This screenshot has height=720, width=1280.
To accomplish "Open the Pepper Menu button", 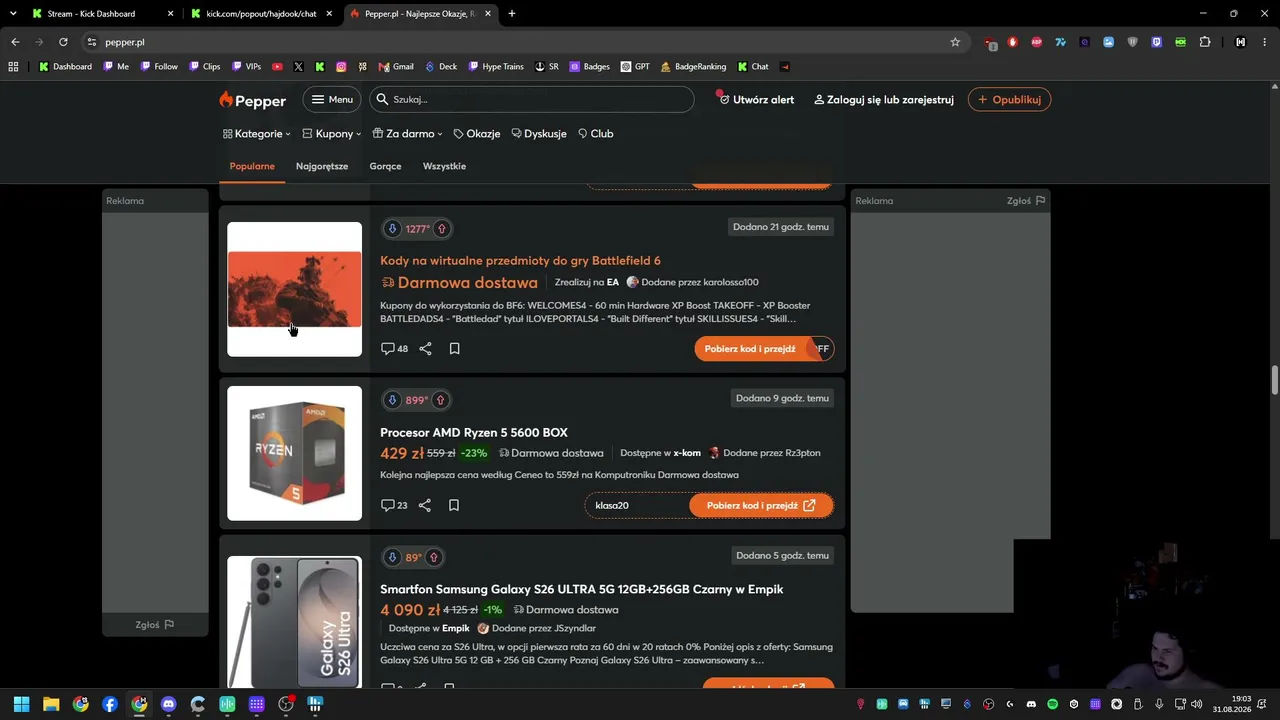I will (x=332, y=100).
